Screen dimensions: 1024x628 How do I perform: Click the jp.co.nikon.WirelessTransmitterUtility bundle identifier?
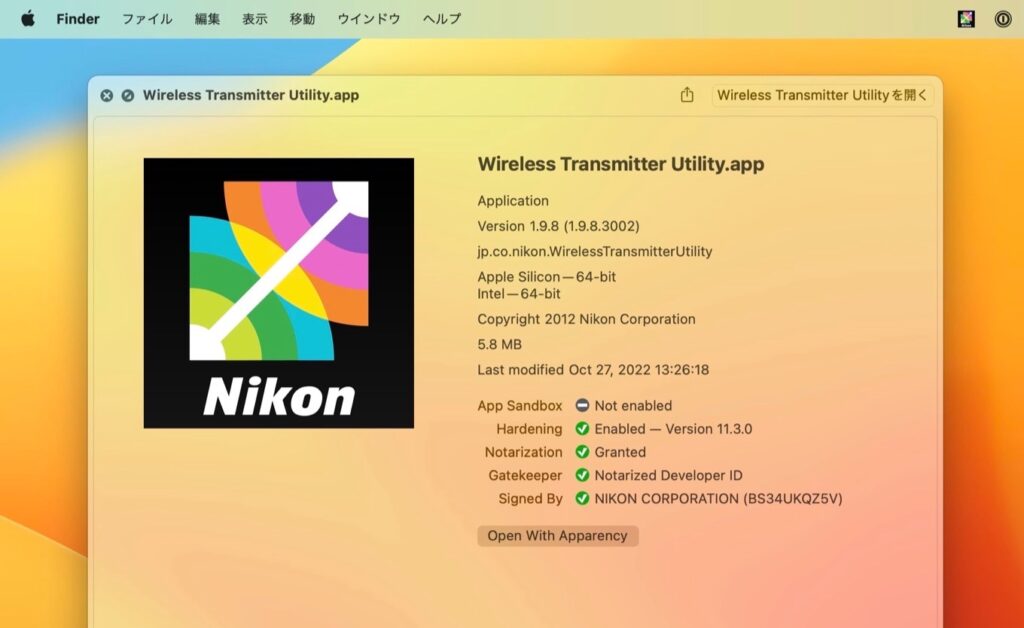[595, 251]
